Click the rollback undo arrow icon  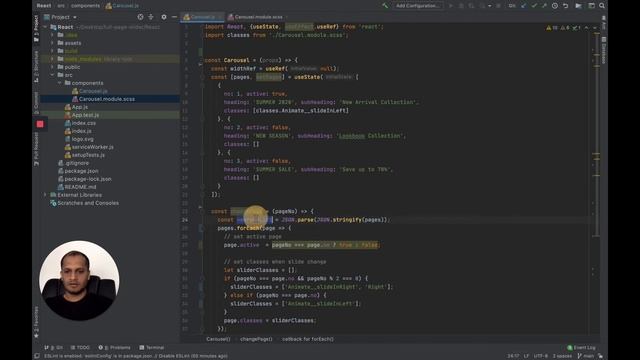tap(565, 6)
